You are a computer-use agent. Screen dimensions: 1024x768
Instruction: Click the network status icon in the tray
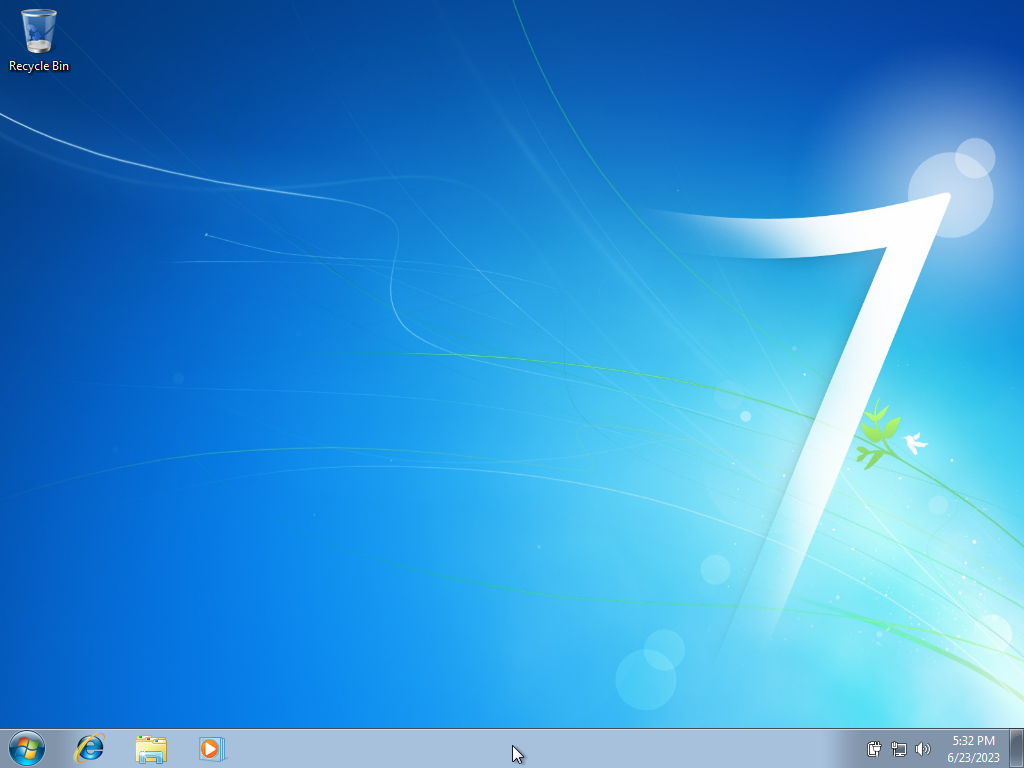pos(898,748)
